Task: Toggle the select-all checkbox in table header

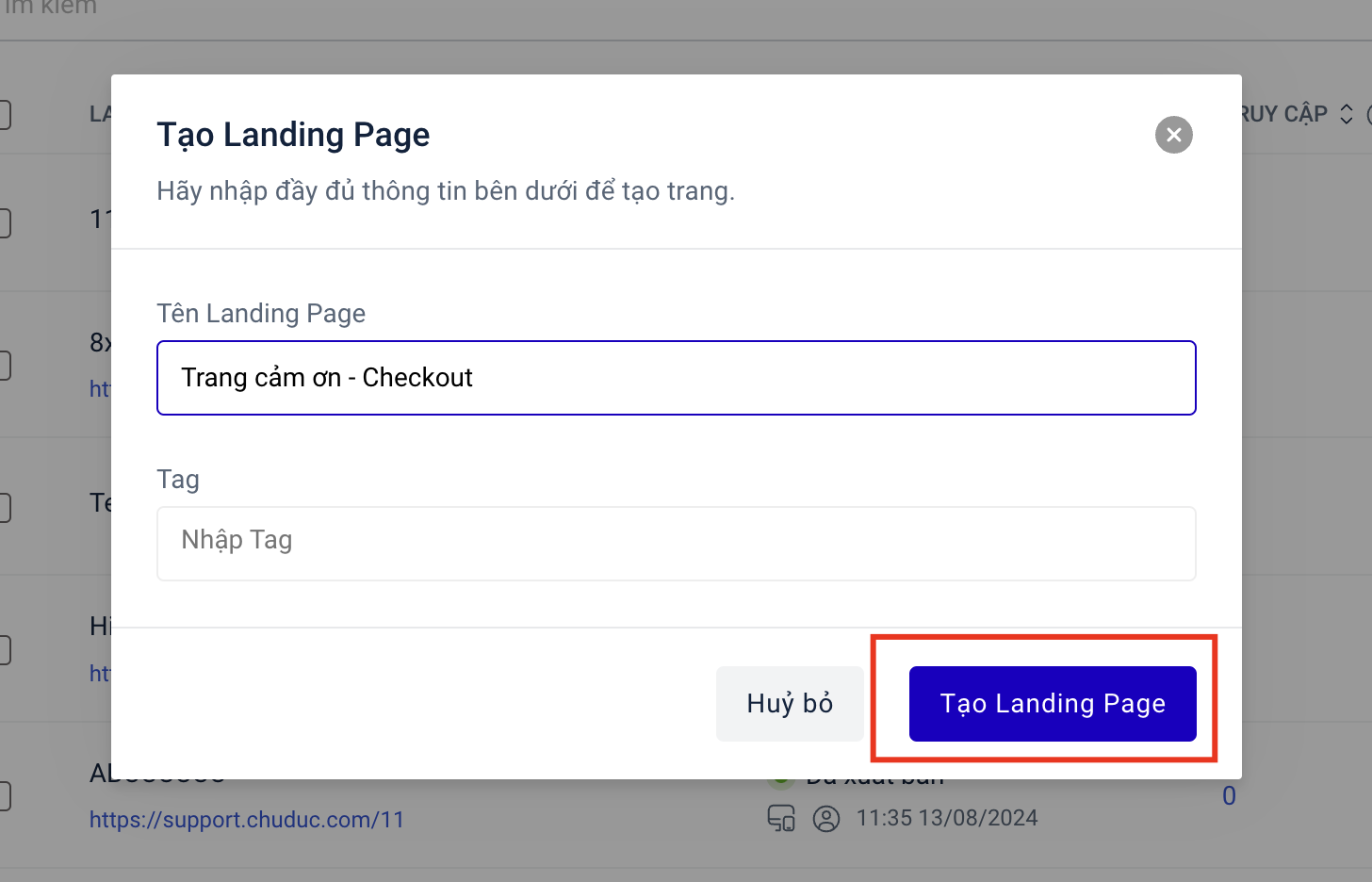Action: point(3,115)
